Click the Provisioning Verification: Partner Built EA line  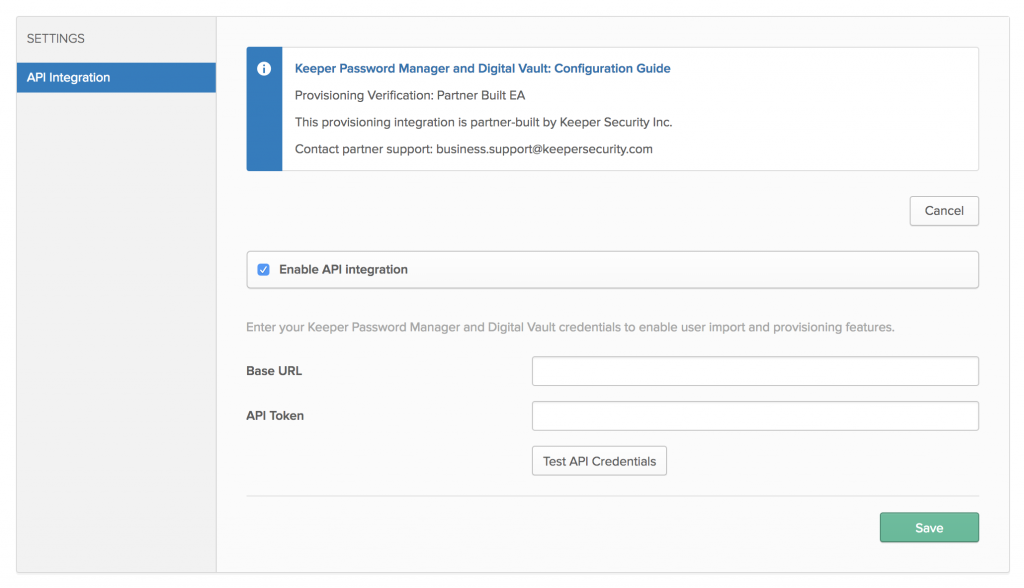point(409,95)
